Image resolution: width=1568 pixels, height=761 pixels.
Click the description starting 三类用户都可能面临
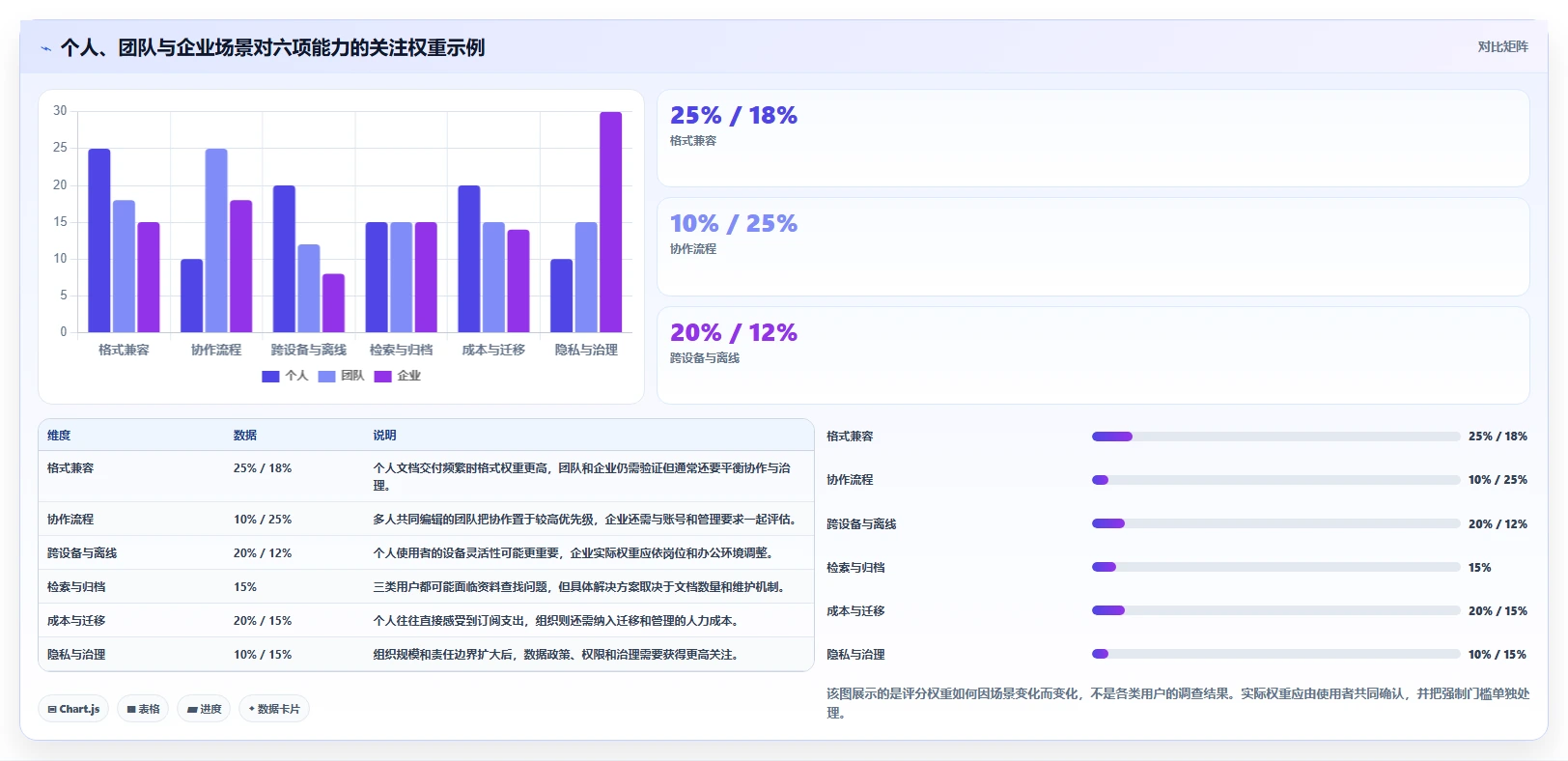[x=579, y=587]
